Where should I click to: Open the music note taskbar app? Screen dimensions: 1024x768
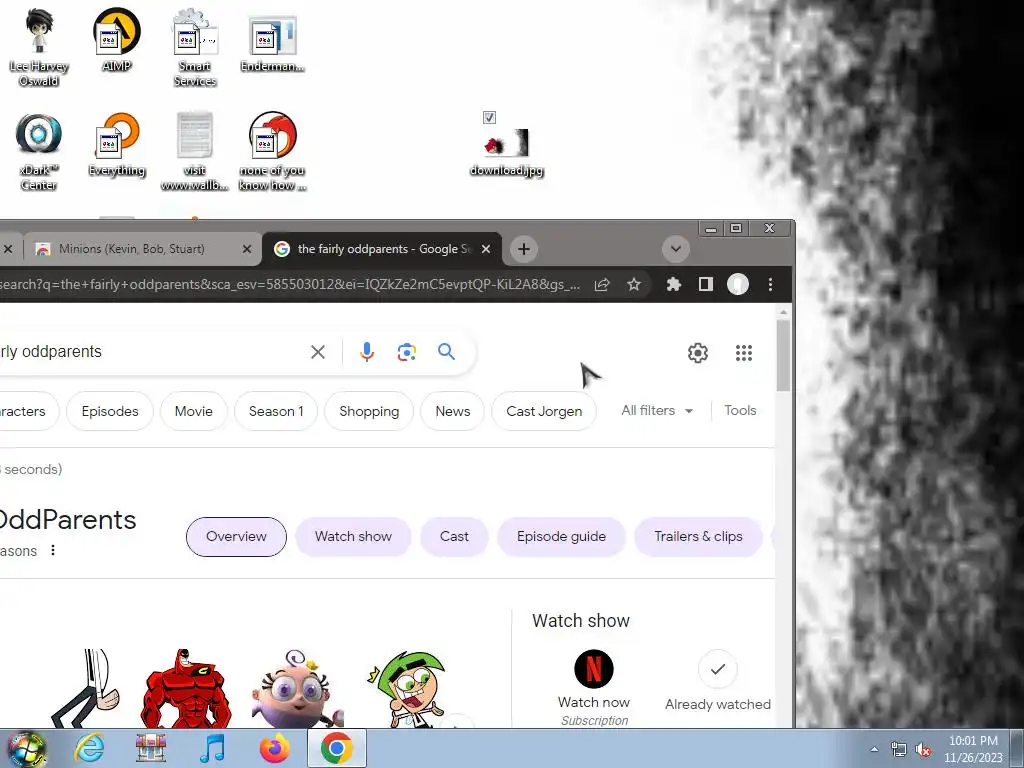[x=212, y=748]
